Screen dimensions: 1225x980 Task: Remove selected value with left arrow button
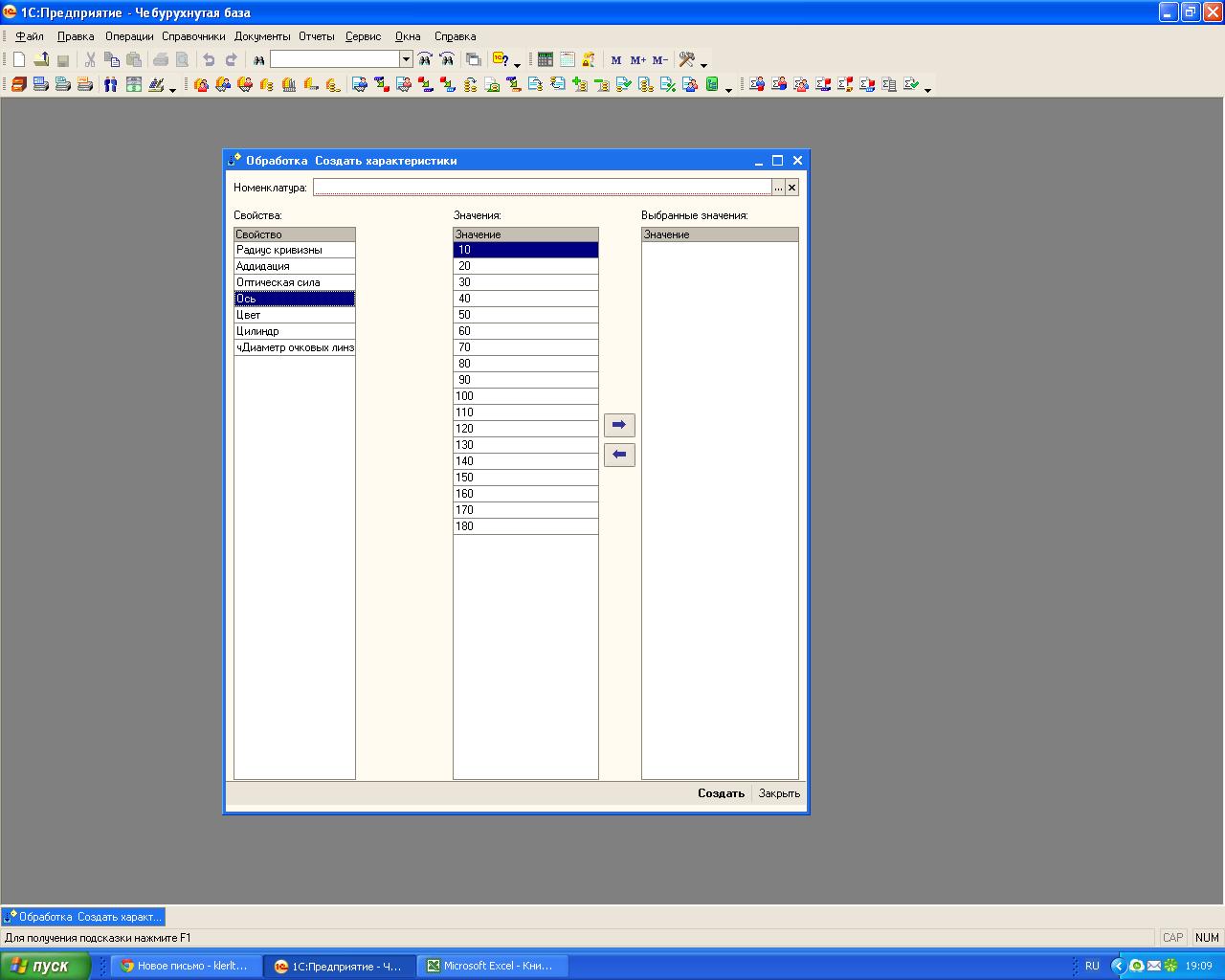(x=619, y=455)
